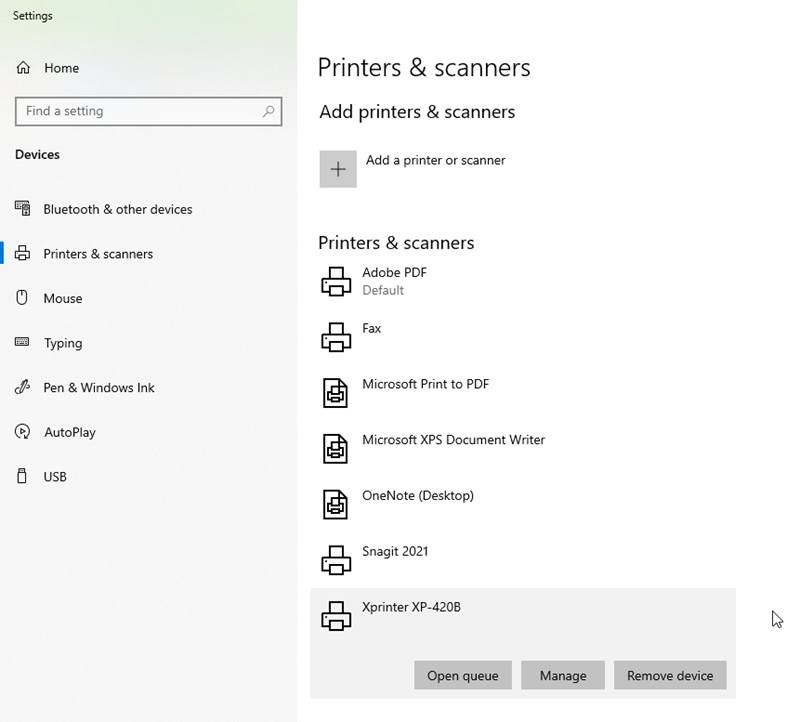Screen dimensions: 800x722
Task: Click the Printers & scanners sidebar icon
Action: [x=22, y=253]
